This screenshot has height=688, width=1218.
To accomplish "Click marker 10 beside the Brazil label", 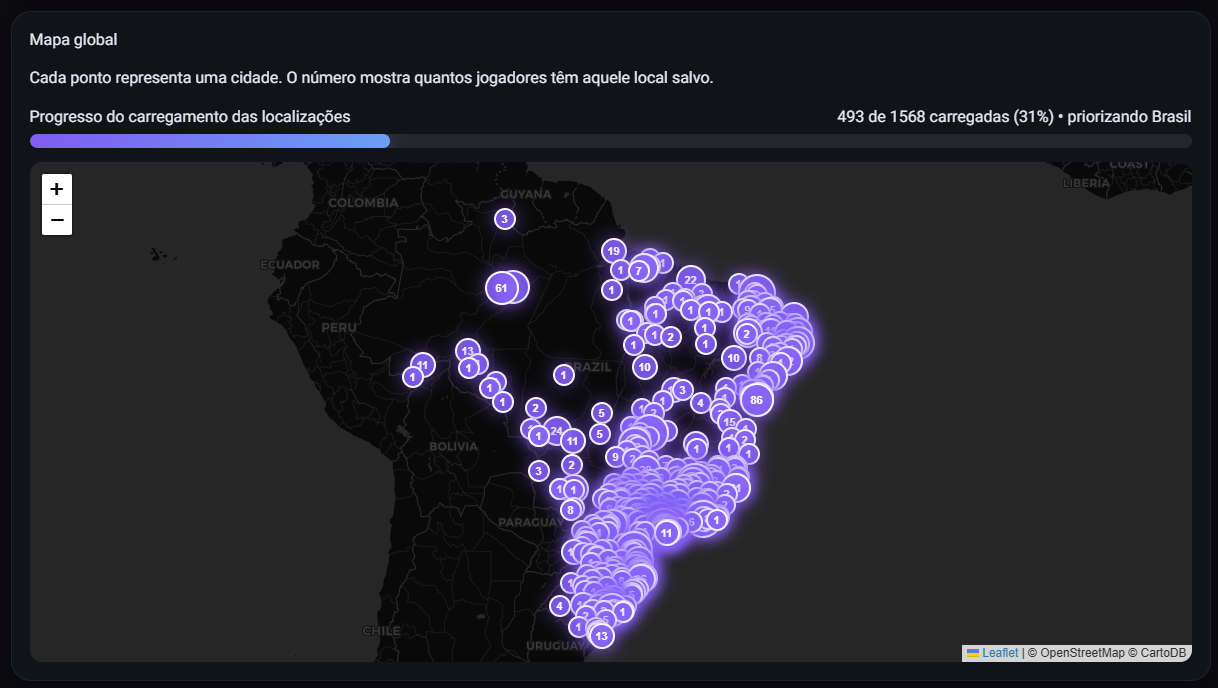I will point(645,367).
